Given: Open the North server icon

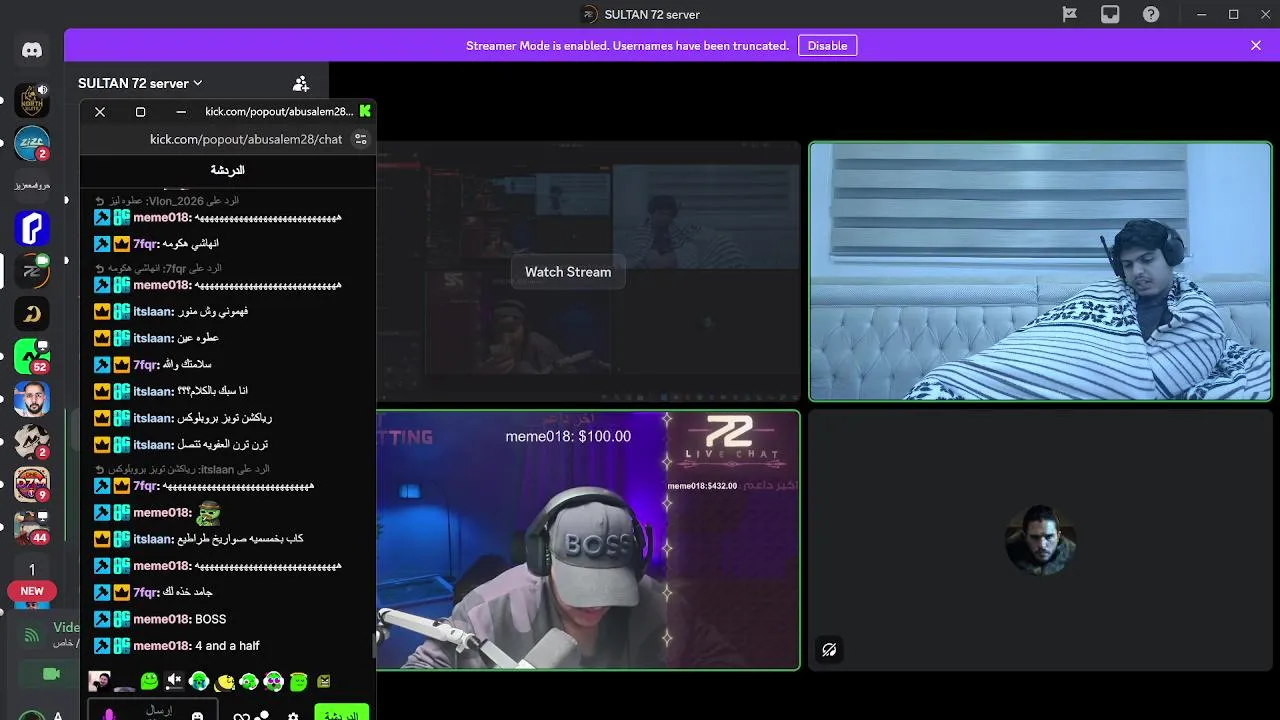Looking at the screenshot, I should [x=32, y=101].
